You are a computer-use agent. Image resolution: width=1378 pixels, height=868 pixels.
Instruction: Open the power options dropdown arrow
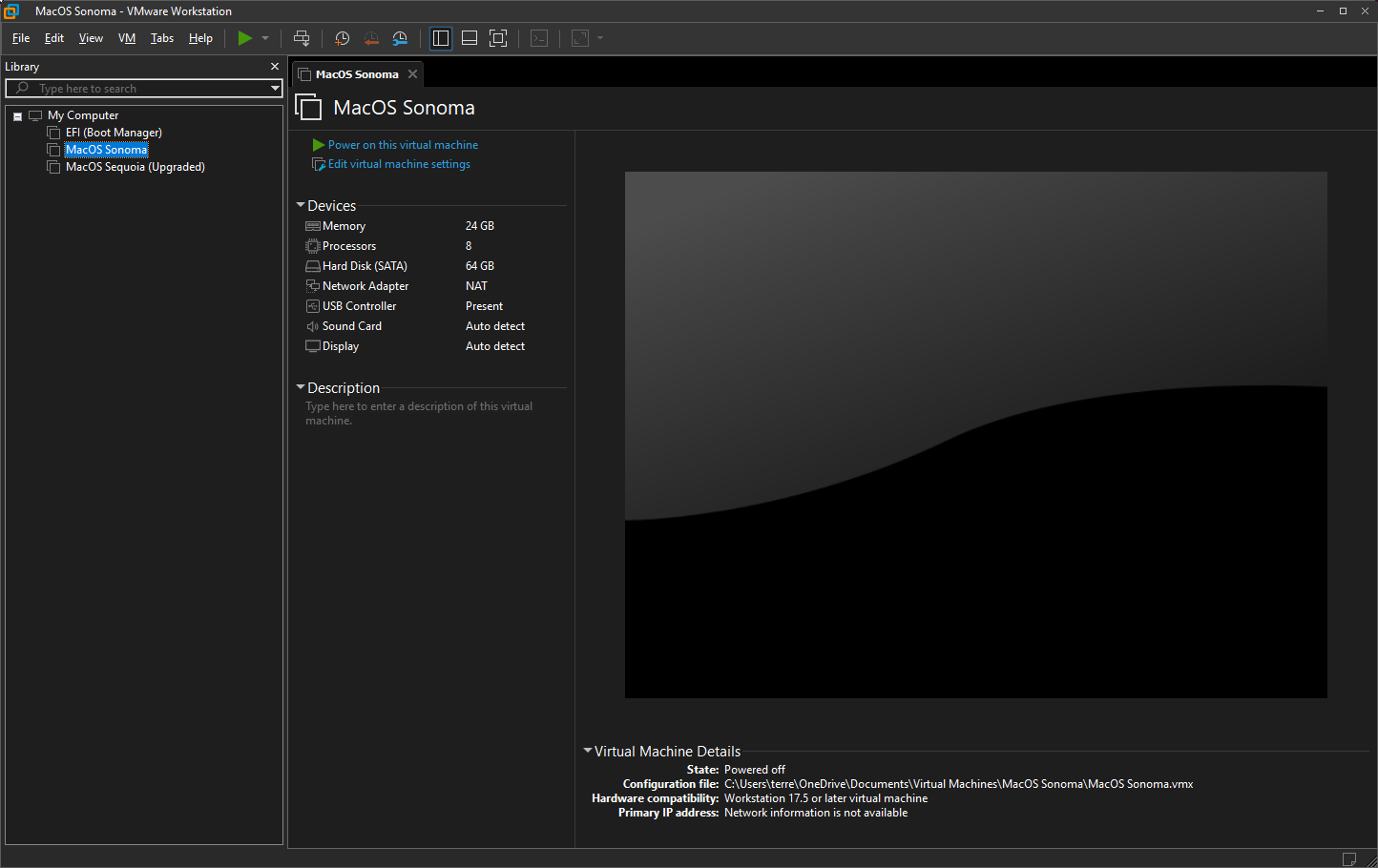[265, 38]
